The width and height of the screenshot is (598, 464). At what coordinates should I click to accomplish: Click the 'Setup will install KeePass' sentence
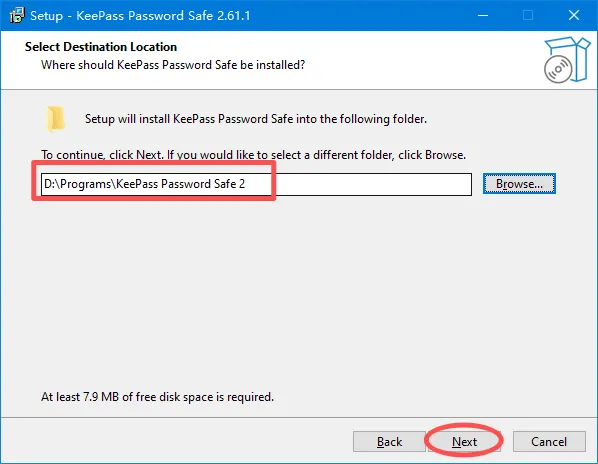(x=256, y=119)
